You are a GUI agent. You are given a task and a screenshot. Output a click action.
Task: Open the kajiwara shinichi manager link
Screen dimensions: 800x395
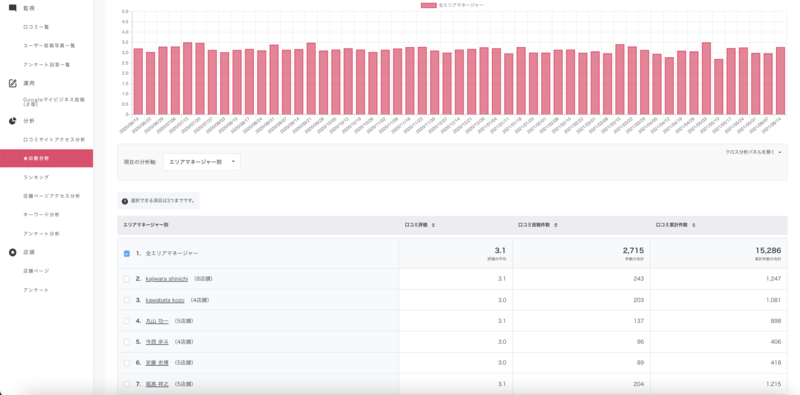[x=167, y=279]
